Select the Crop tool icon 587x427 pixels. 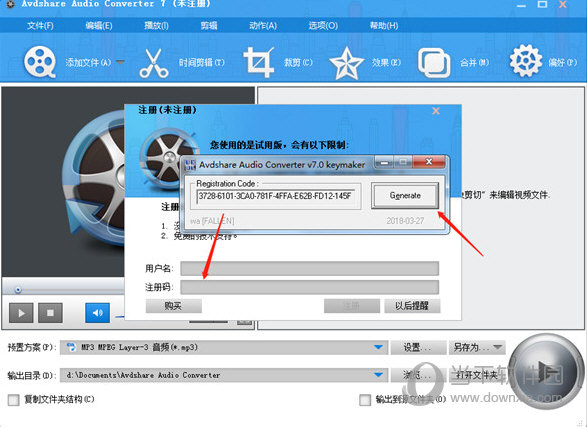259,62
